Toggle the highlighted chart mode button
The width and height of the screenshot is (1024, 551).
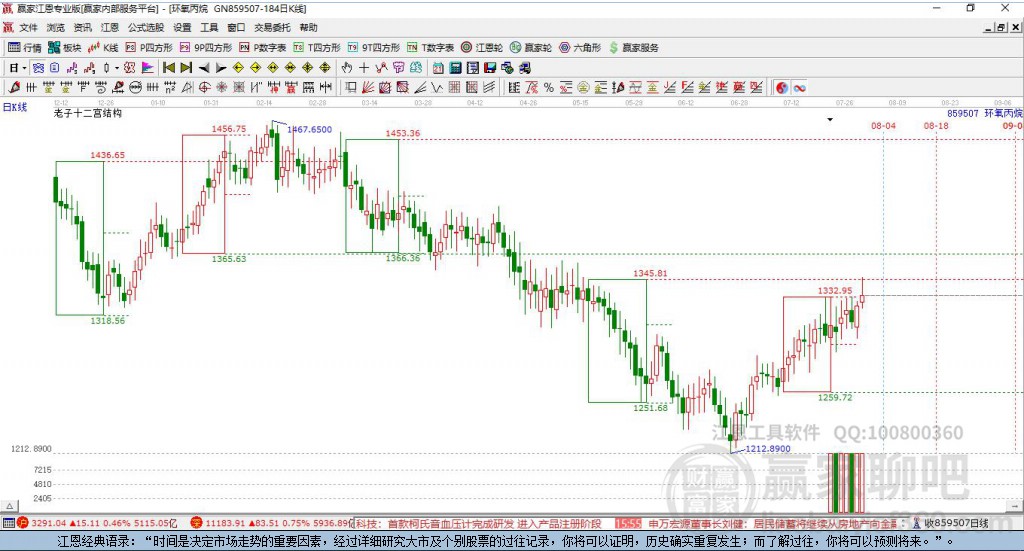(x=38, y=68)
